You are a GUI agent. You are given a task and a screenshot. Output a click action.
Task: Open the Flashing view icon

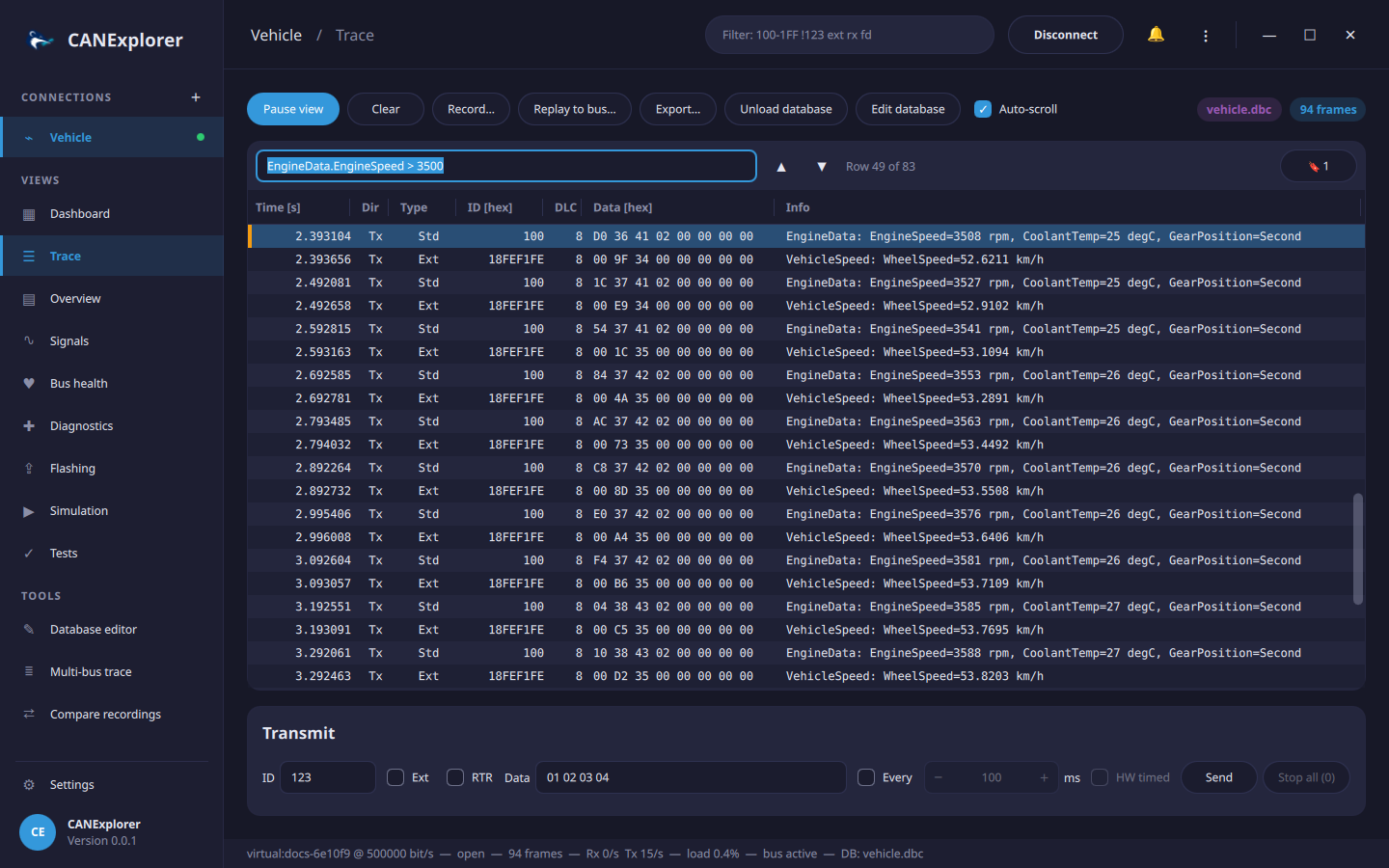coord(29,469)
